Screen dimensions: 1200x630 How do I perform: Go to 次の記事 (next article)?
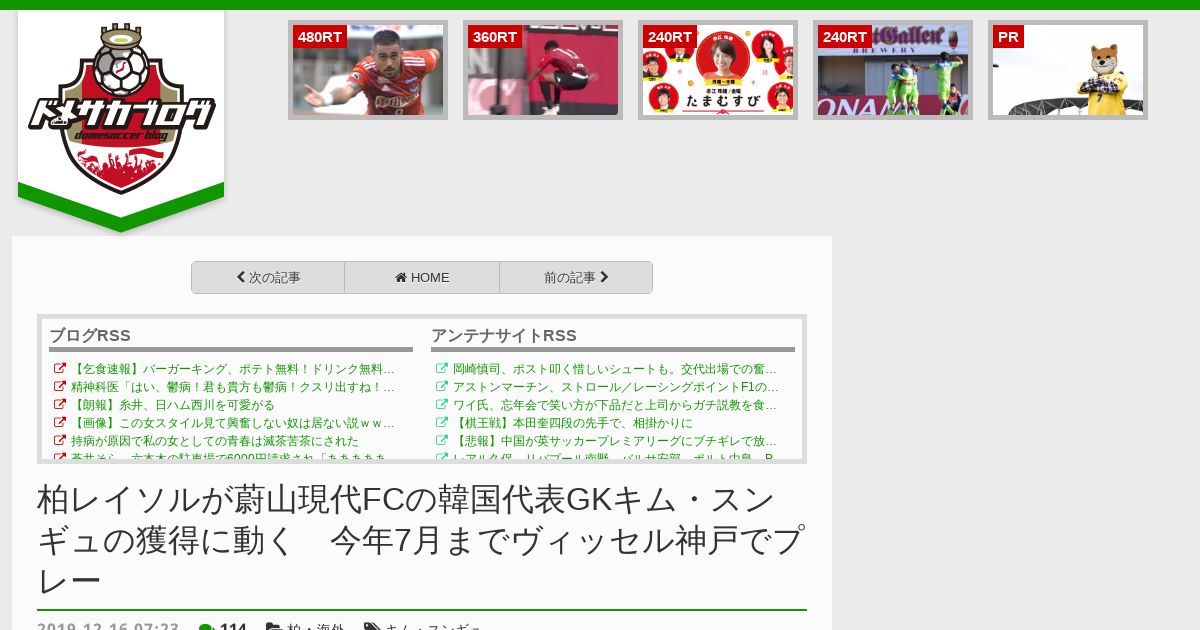pyautogui.click(x=268, y=278)
